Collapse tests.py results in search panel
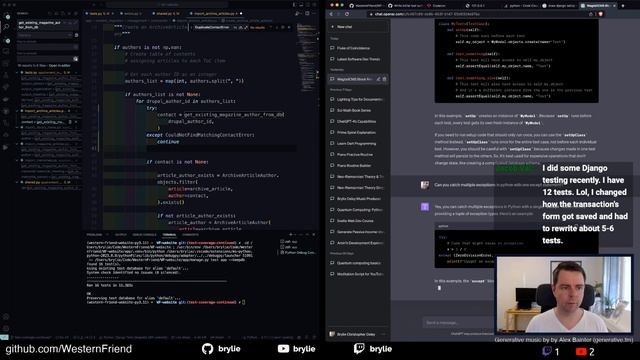Viewport: 640px width, 360px height. pos(17,73)
